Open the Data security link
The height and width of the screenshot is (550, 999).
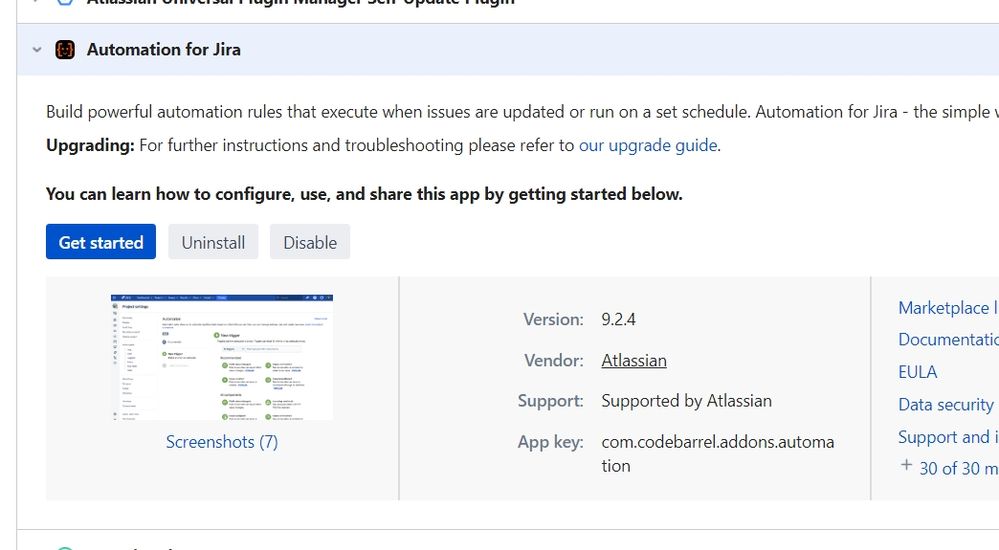coord(946,405)
